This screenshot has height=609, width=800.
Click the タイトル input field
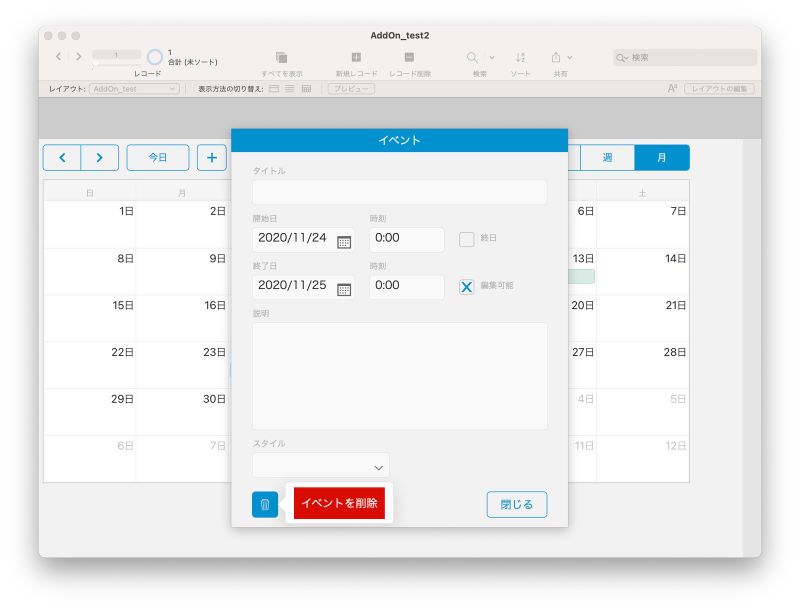(399, 192)
